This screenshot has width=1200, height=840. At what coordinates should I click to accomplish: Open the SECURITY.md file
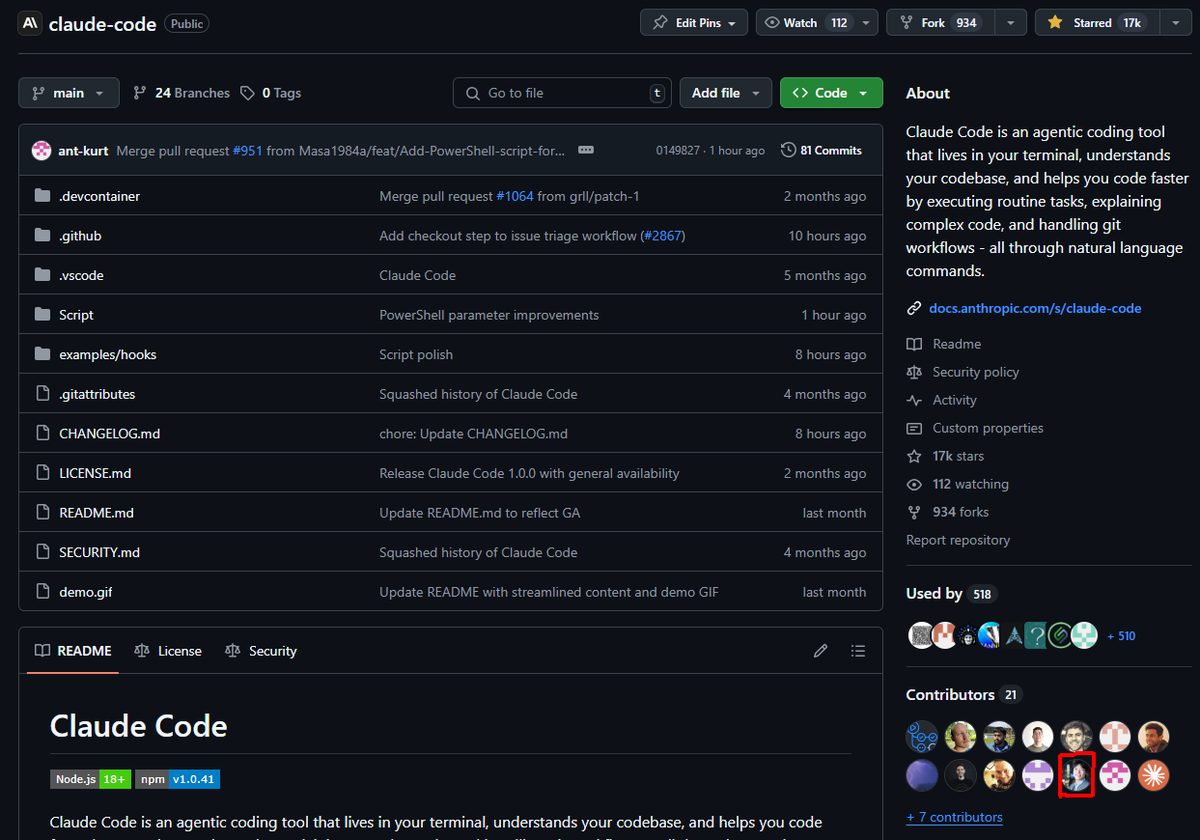click(99, 552)
